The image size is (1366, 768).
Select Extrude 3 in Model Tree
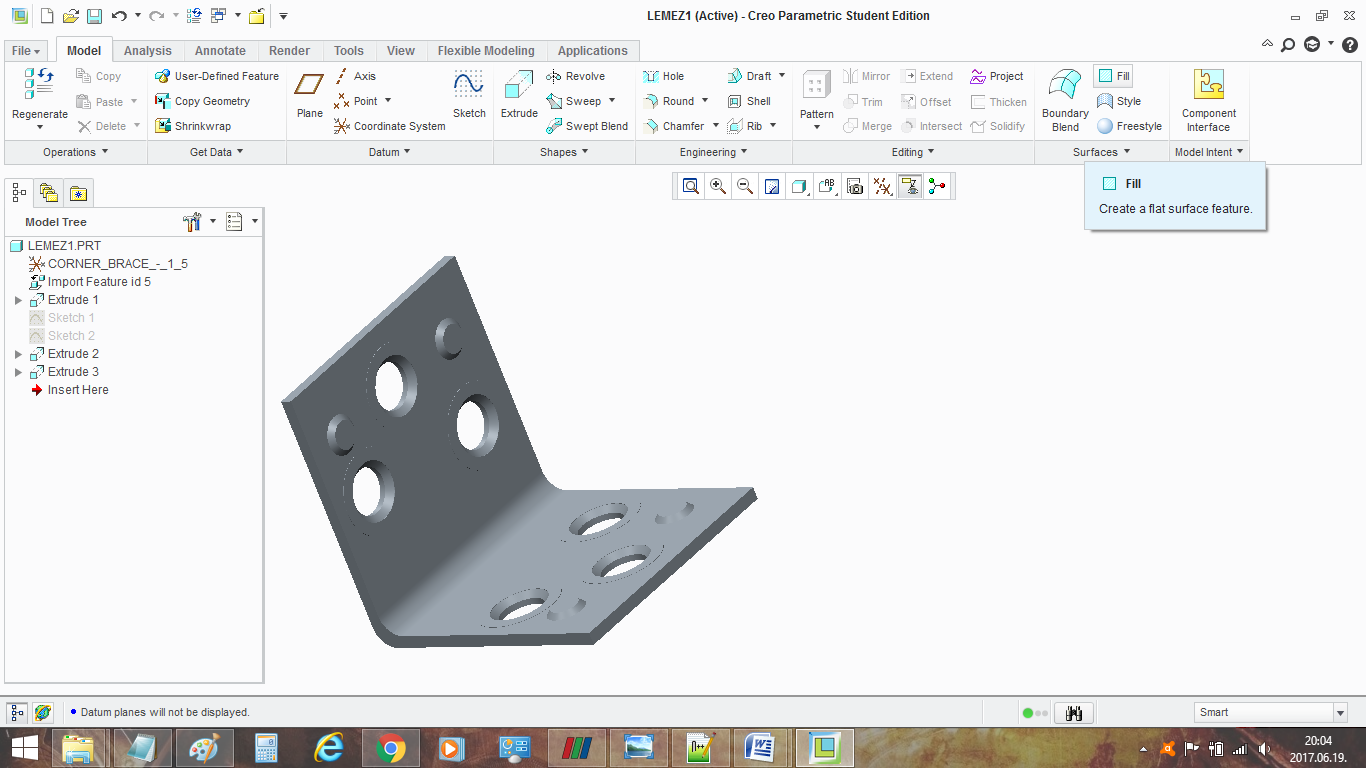pyautogui.click(x=73, y=372)
